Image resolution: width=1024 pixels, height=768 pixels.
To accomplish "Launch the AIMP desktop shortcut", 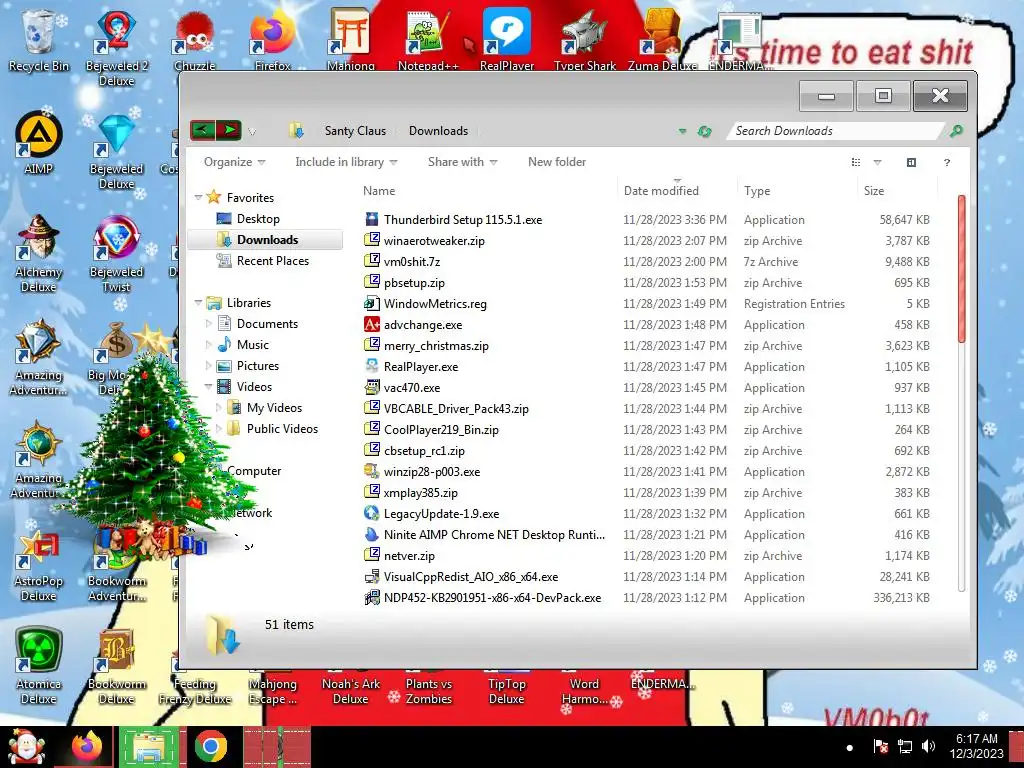I will pyautogui.click(x=38, y=144).
